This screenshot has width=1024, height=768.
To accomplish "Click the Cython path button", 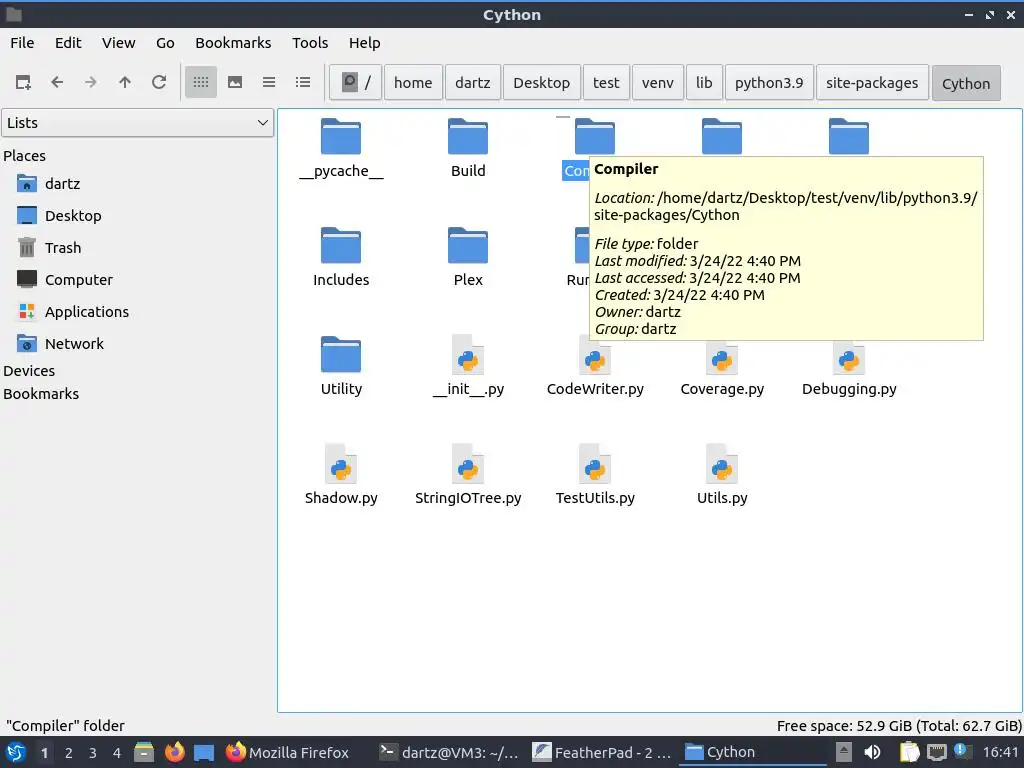I will pyautogui.click(x=966, y=84).
